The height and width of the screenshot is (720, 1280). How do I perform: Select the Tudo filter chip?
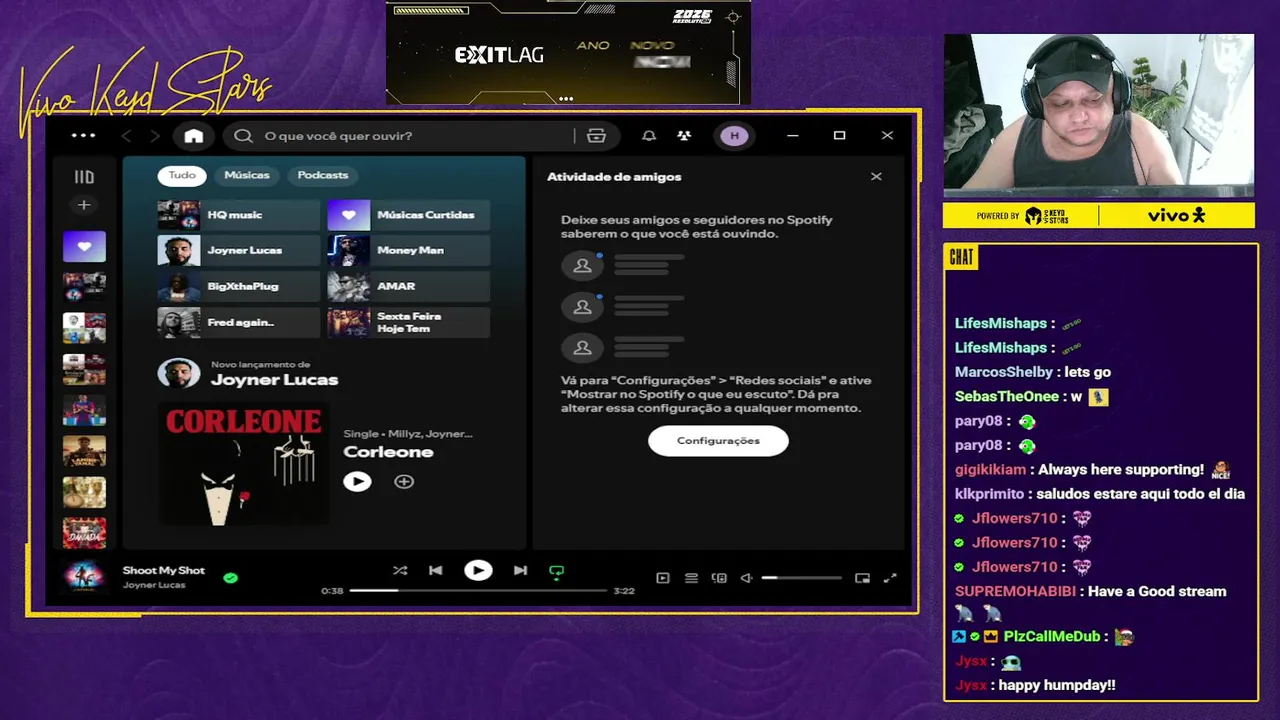182,175
